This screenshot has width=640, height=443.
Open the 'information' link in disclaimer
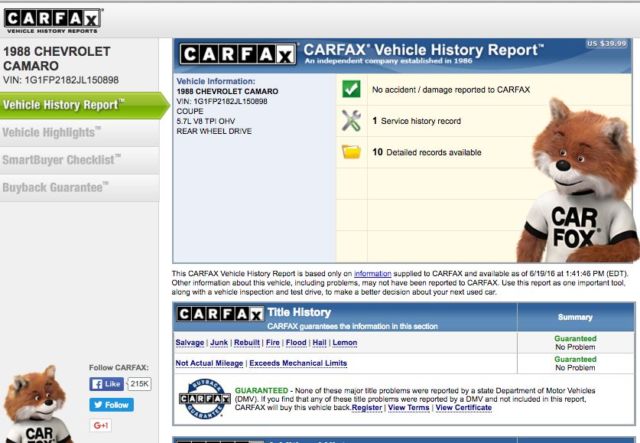(372, 274)
